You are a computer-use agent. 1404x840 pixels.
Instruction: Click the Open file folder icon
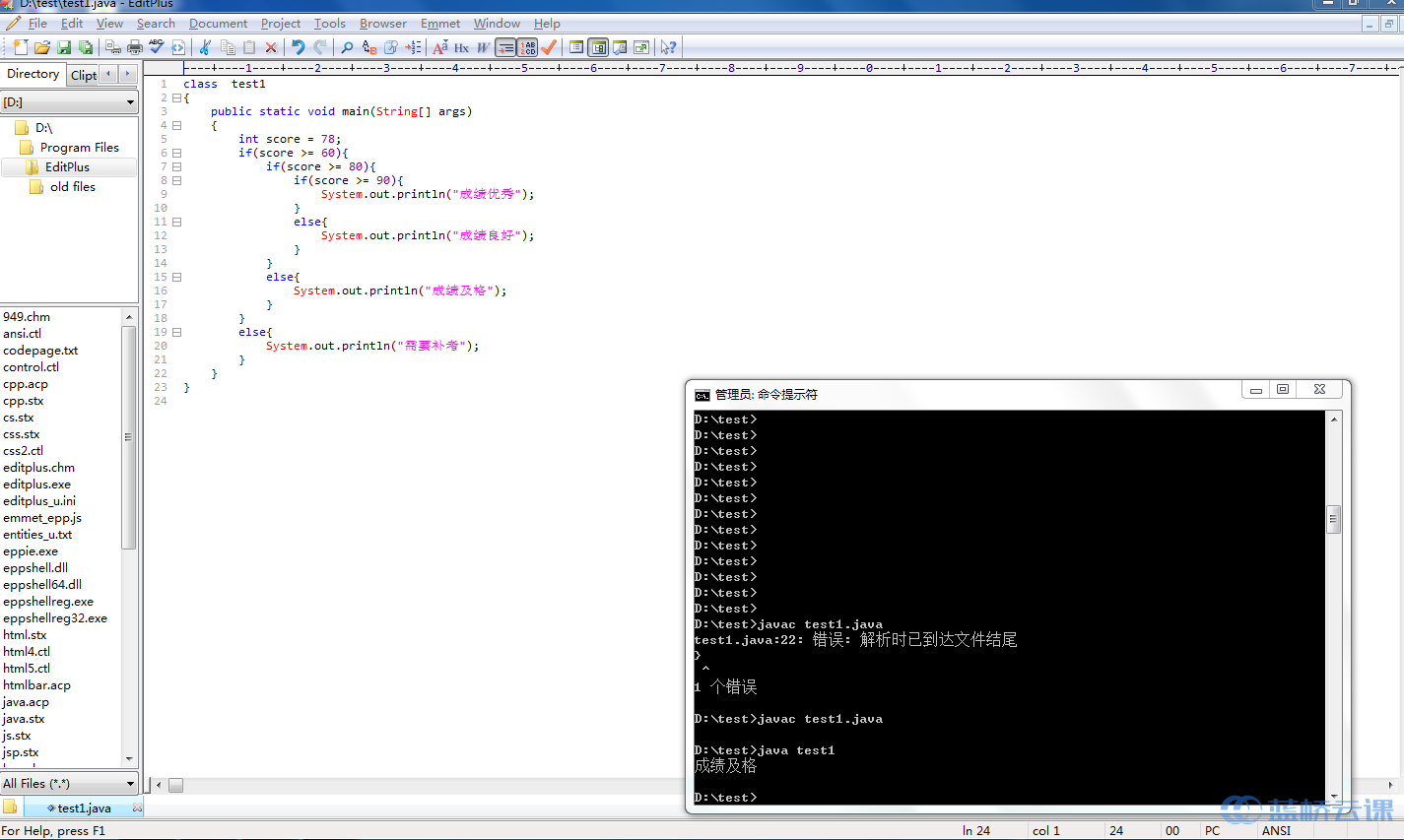tap(42, 47)
